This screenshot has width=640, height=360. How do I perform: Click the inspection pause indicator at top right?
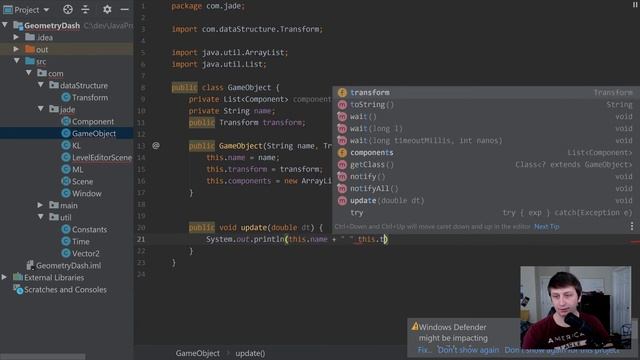click(x=635, y=5)
